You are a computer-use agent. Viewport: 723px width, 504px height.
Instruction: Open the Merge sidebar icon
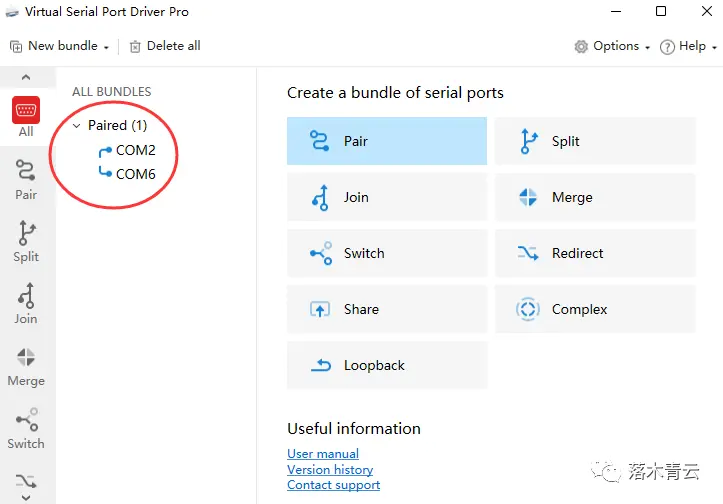click(x=26, y=365)
